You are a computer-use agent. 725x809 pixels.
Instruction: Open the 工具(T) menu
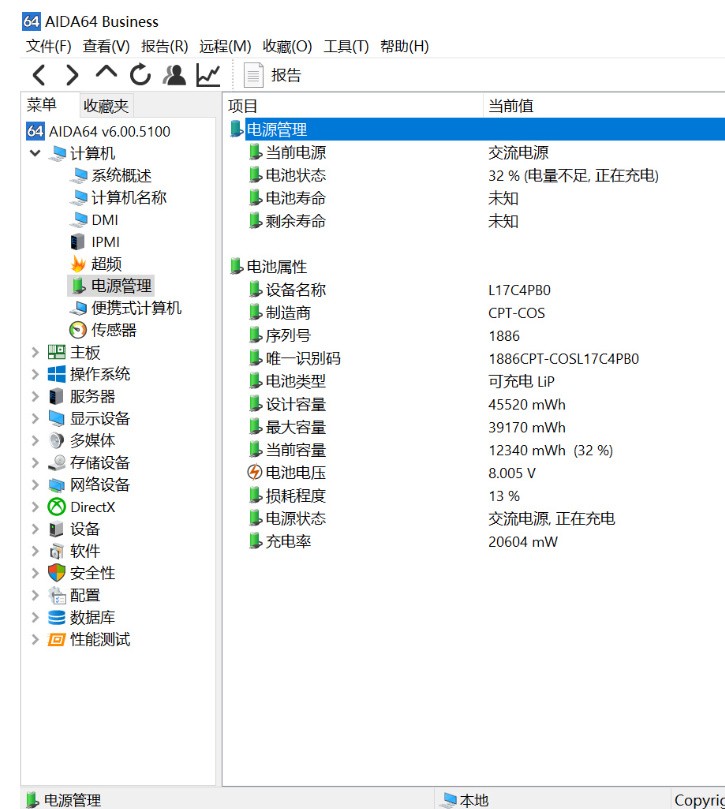point(346,46)
